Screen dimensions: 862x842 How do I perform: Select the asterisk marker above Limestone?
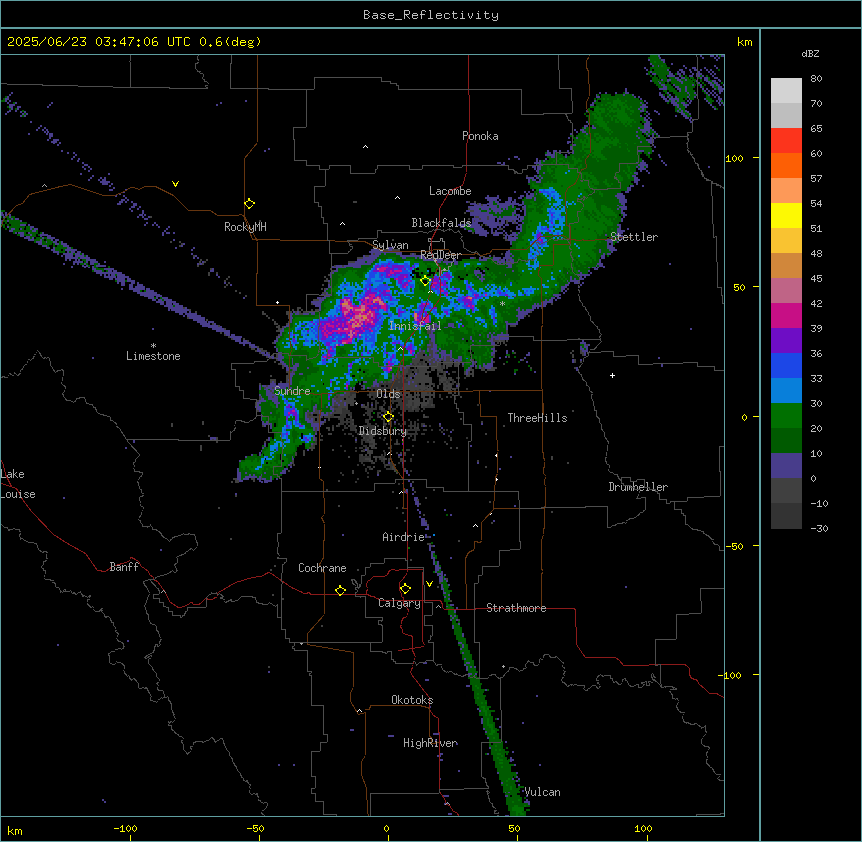click(153, 346)
